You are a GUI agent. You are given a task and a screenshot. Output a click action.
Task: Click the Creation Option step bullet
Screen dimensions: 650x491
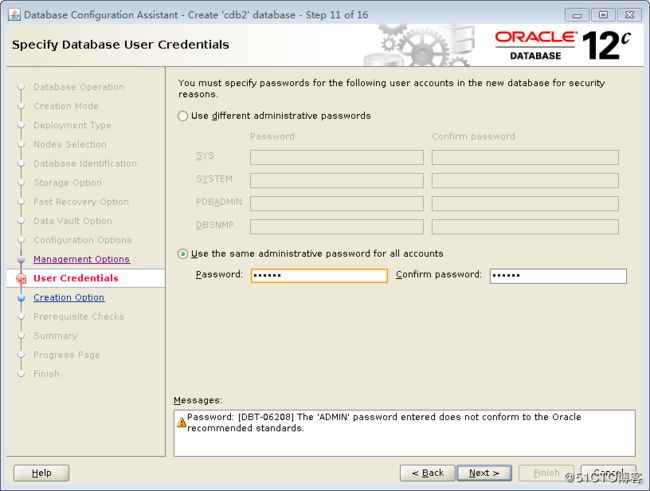[21, 298]
